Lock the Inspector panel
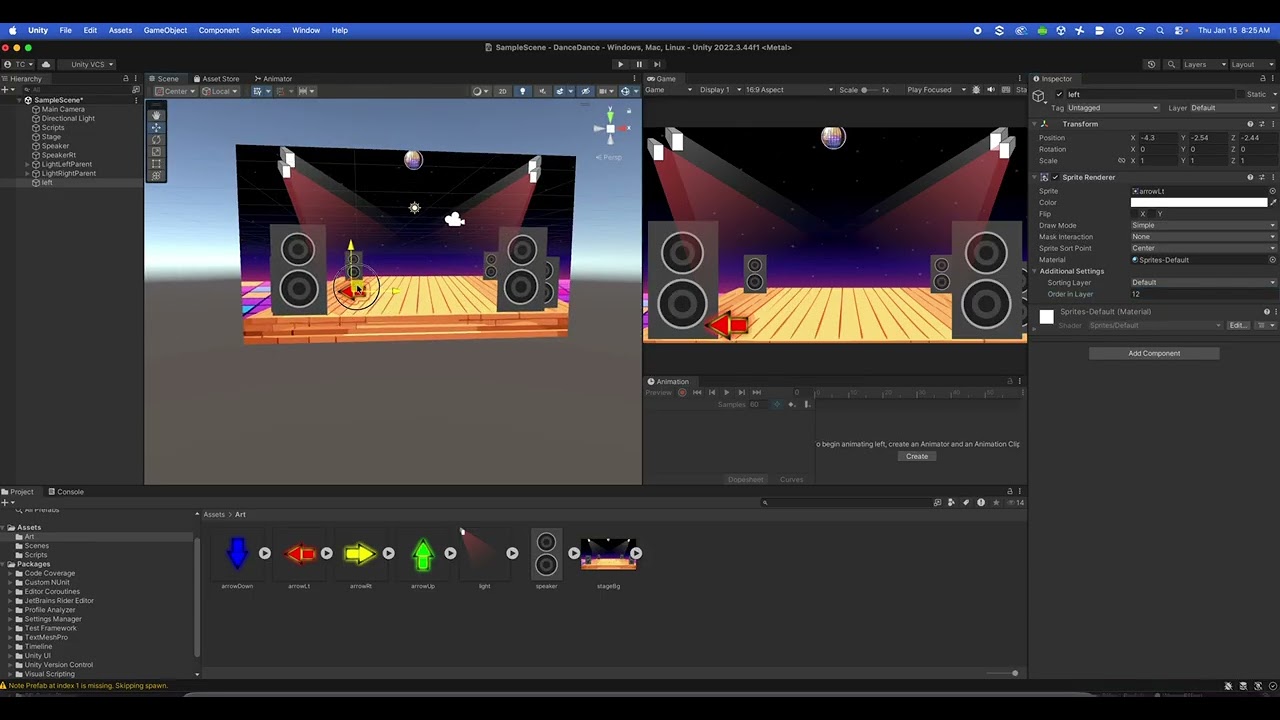 point(1262,79)
